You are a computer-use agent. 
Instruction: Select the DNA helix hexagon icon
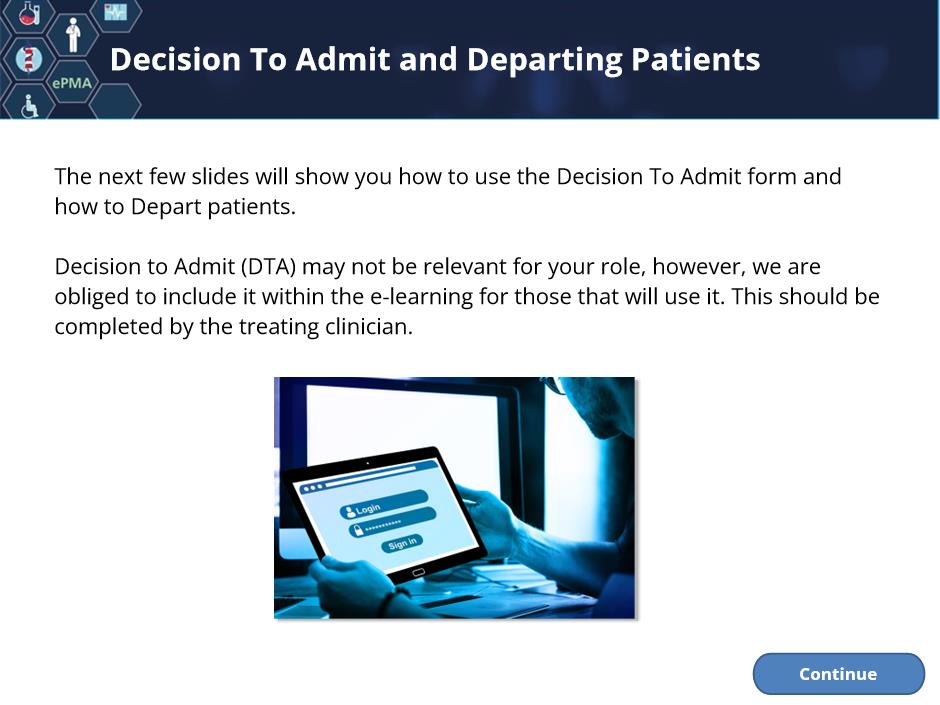[28, 59]
